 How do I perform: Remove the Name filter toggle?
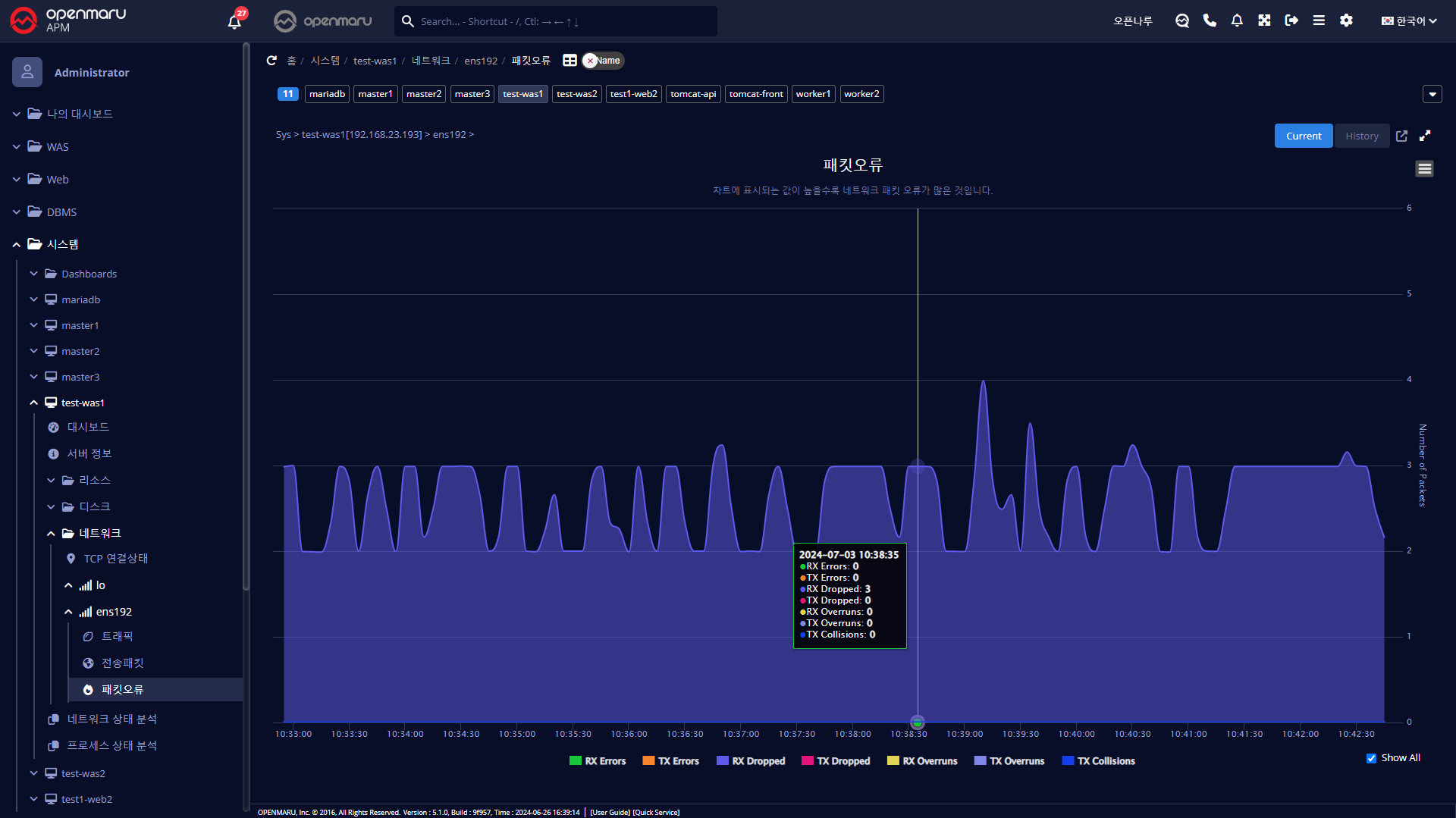[591, 61]
